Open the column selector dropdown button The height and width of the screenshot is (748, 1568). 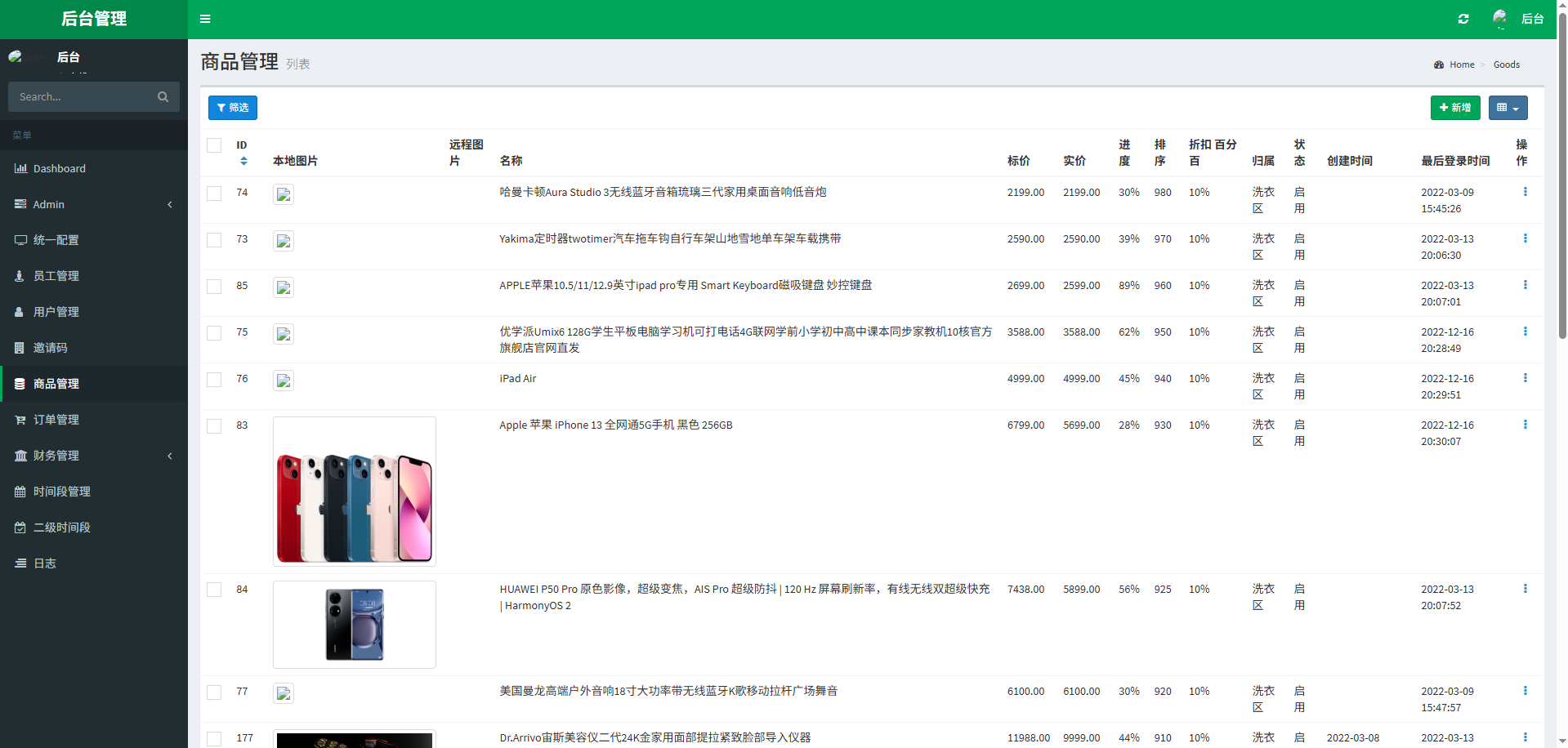(1508, 108)
